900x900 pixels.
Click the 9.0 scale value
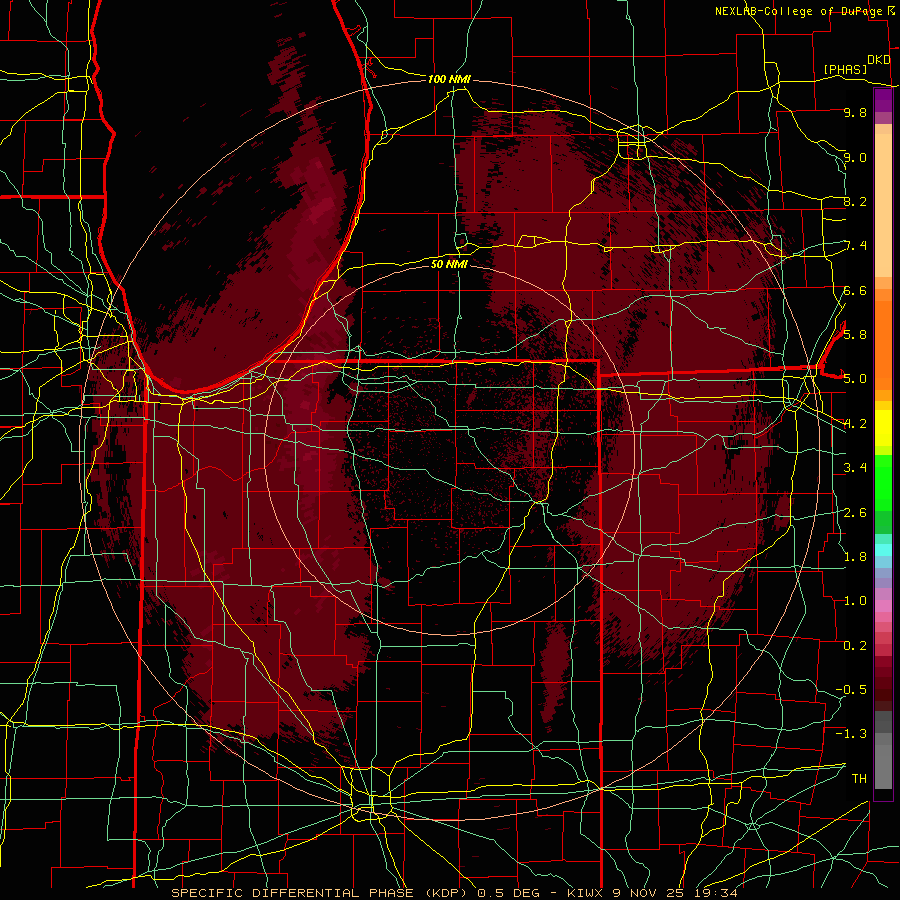click(x=855, y=157)
